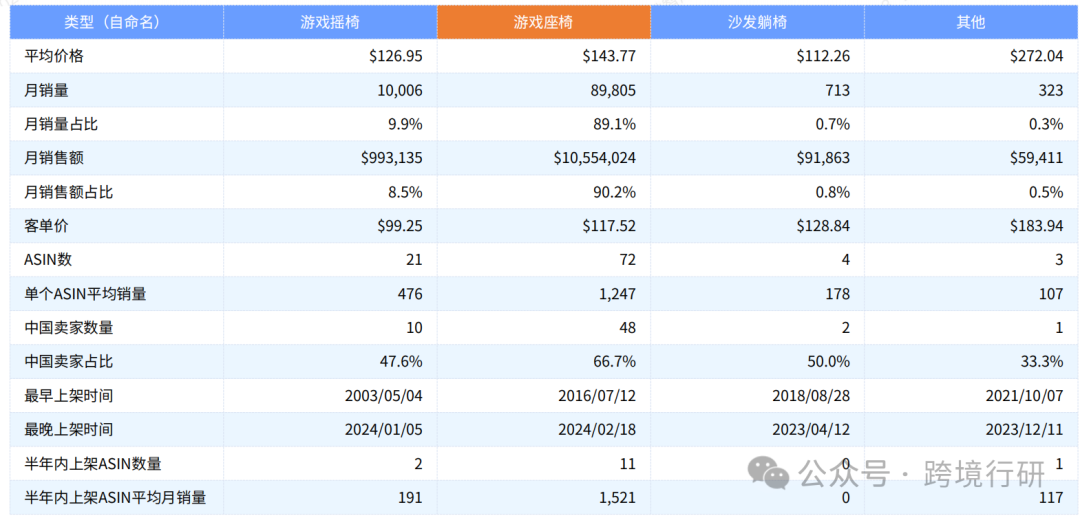Select the $183.94 客单价 cell
Image resolution: width=1080 pixels, height=518 pixels.
(1036, 227)
